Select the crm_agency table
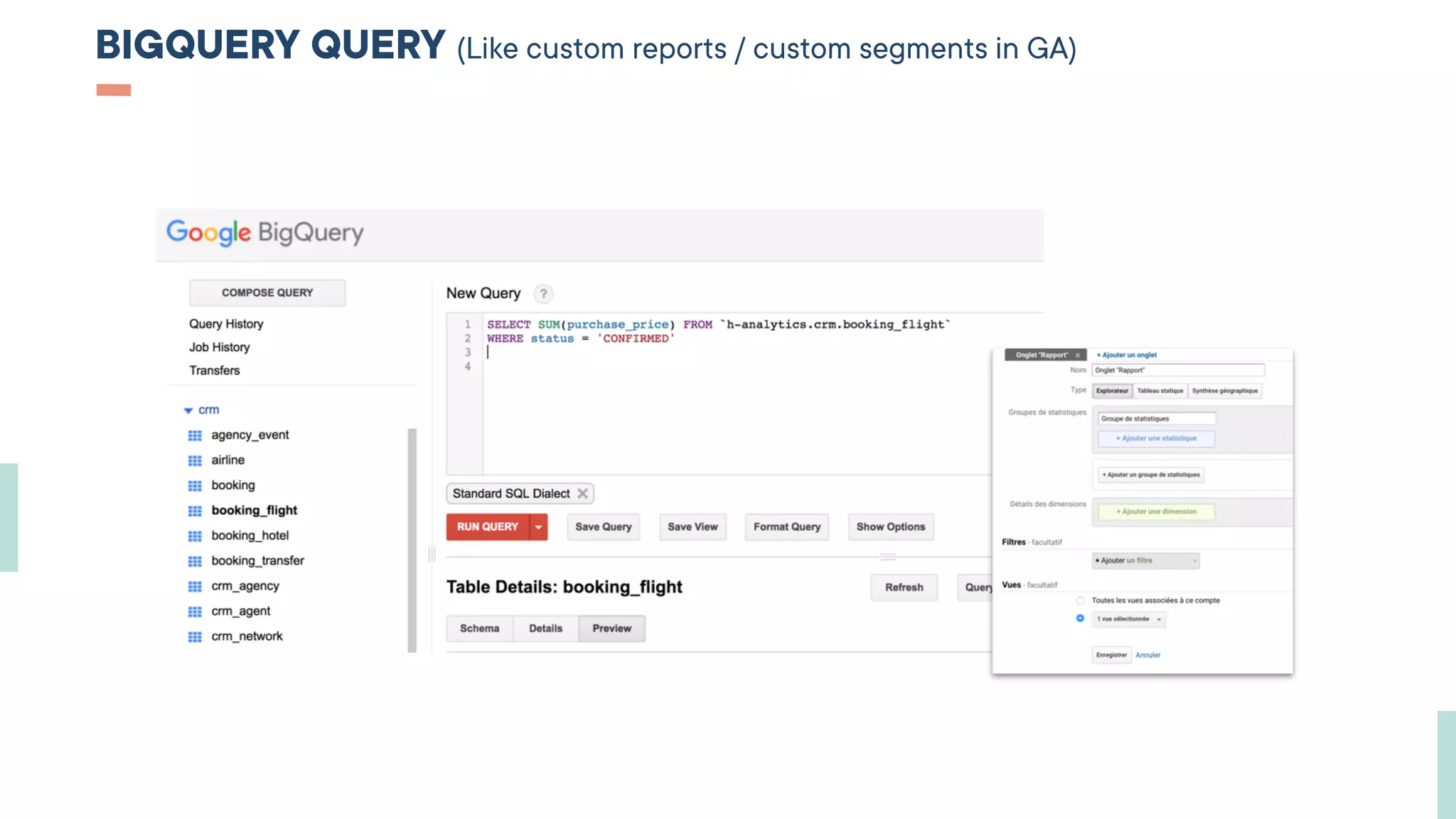This screenshot has height=819, width=1456. click(245, 587)
